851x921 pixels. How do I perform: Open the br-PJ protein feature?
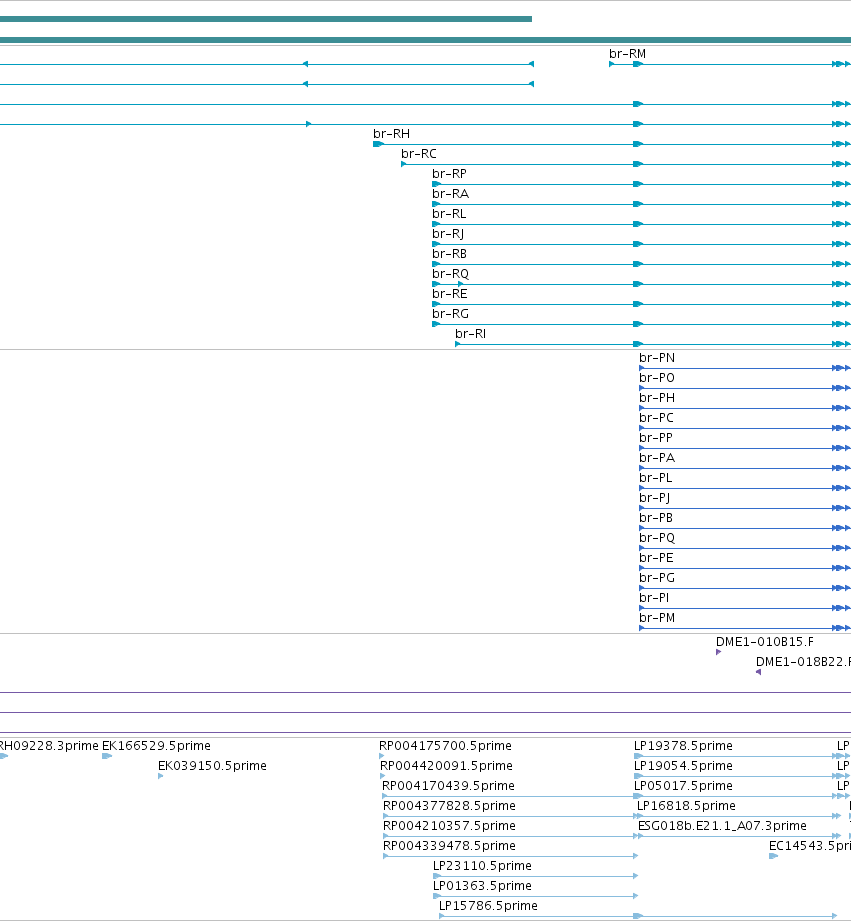745,508
